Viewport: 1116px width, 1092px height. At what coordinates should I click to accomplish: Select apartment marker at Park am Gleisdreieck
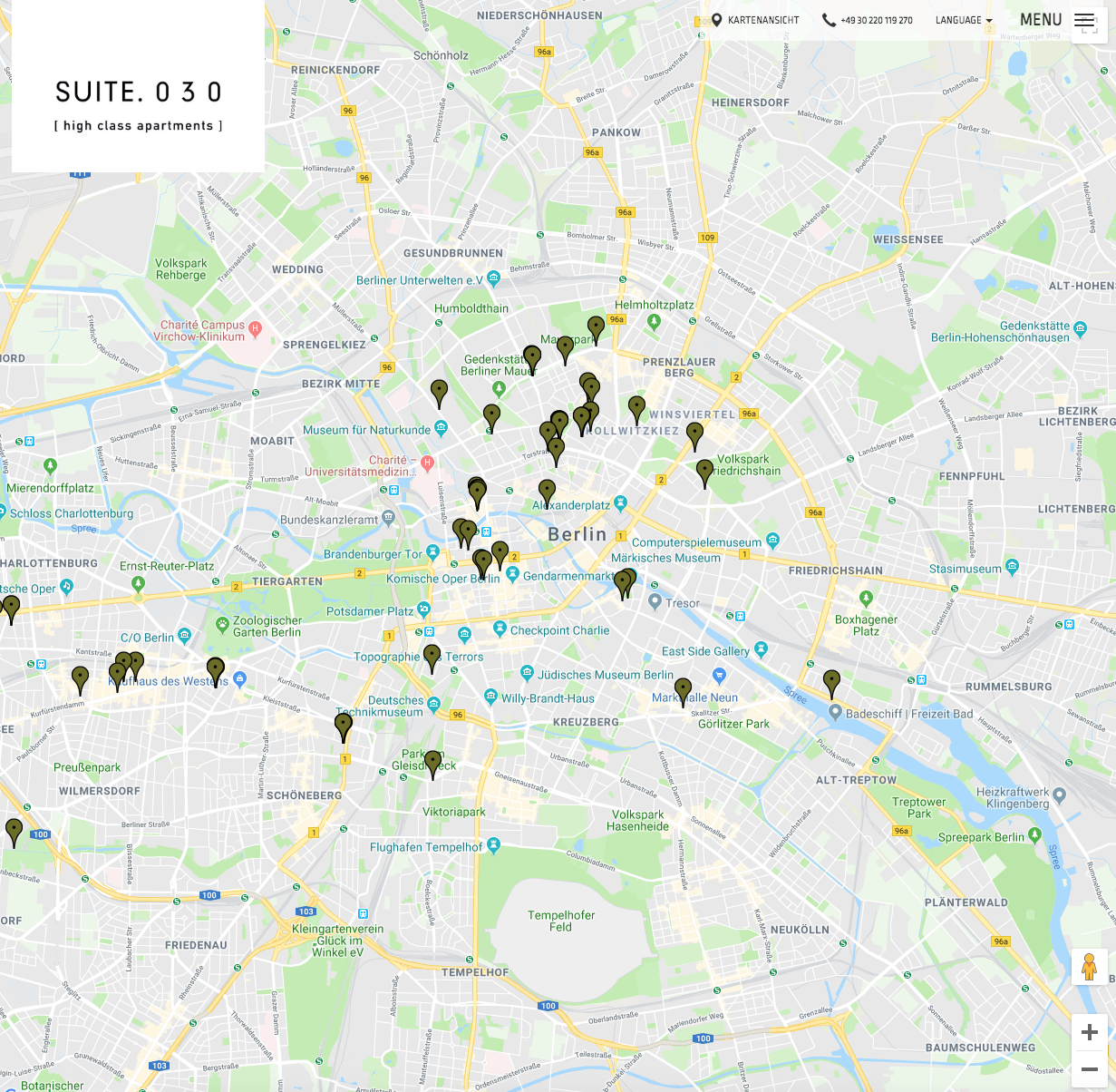coord(432,765)
